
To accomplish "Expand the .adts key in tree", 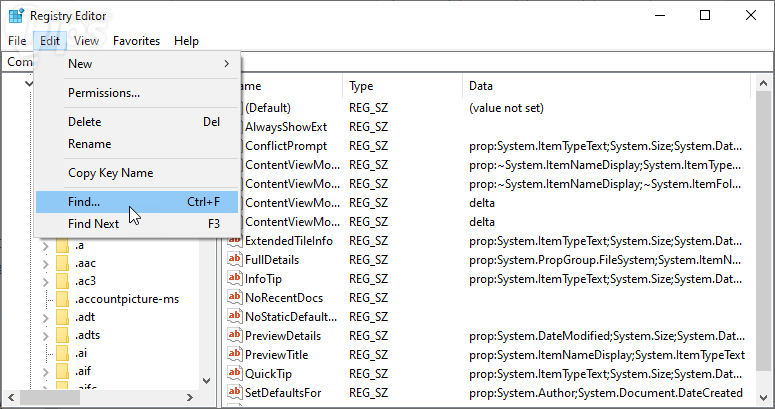I will point(44,335).
